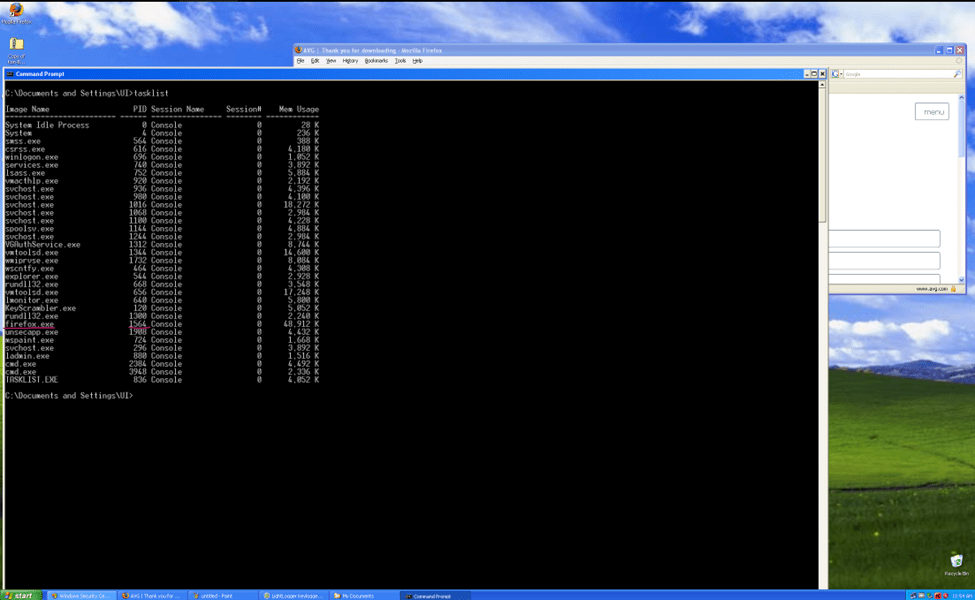Click the Firefox logo in the title bar
975x600 pixels.
(298, 50)
